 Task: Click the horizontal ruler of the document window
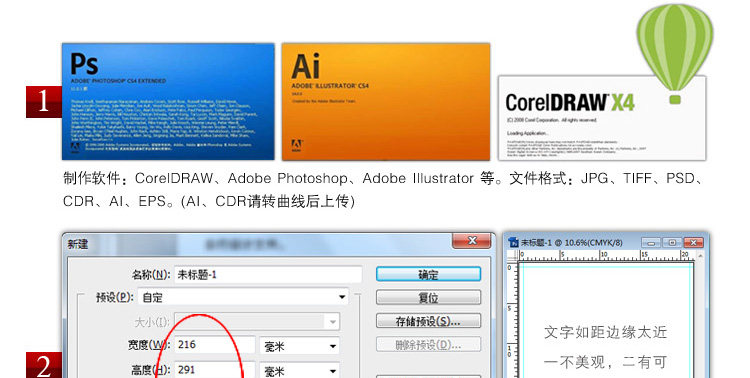[607, 256]
